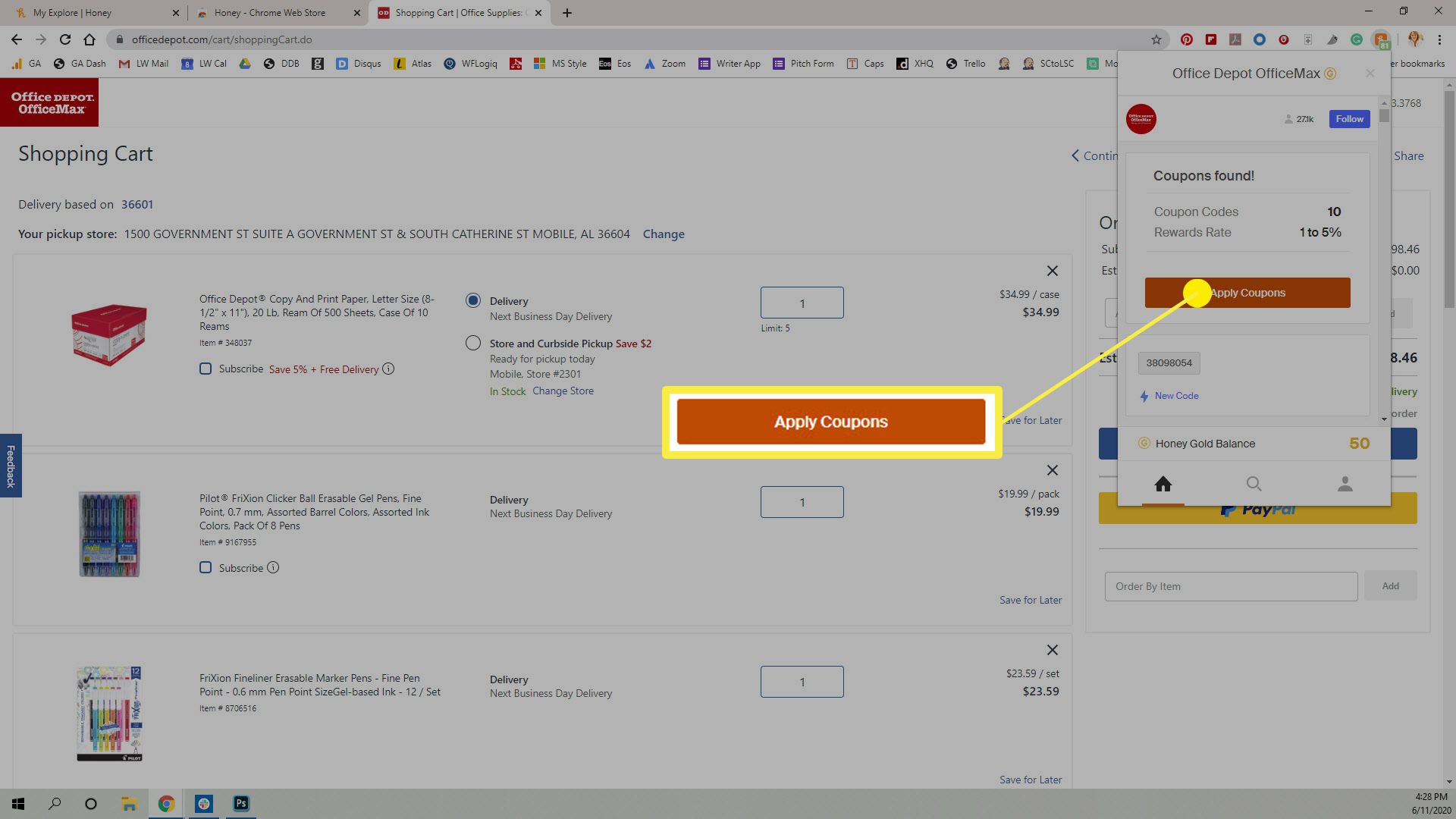Click the Office Depot OfficeMax store icon
Image resolution: width=1456 pixels, height=819 pixels.
1141,118
